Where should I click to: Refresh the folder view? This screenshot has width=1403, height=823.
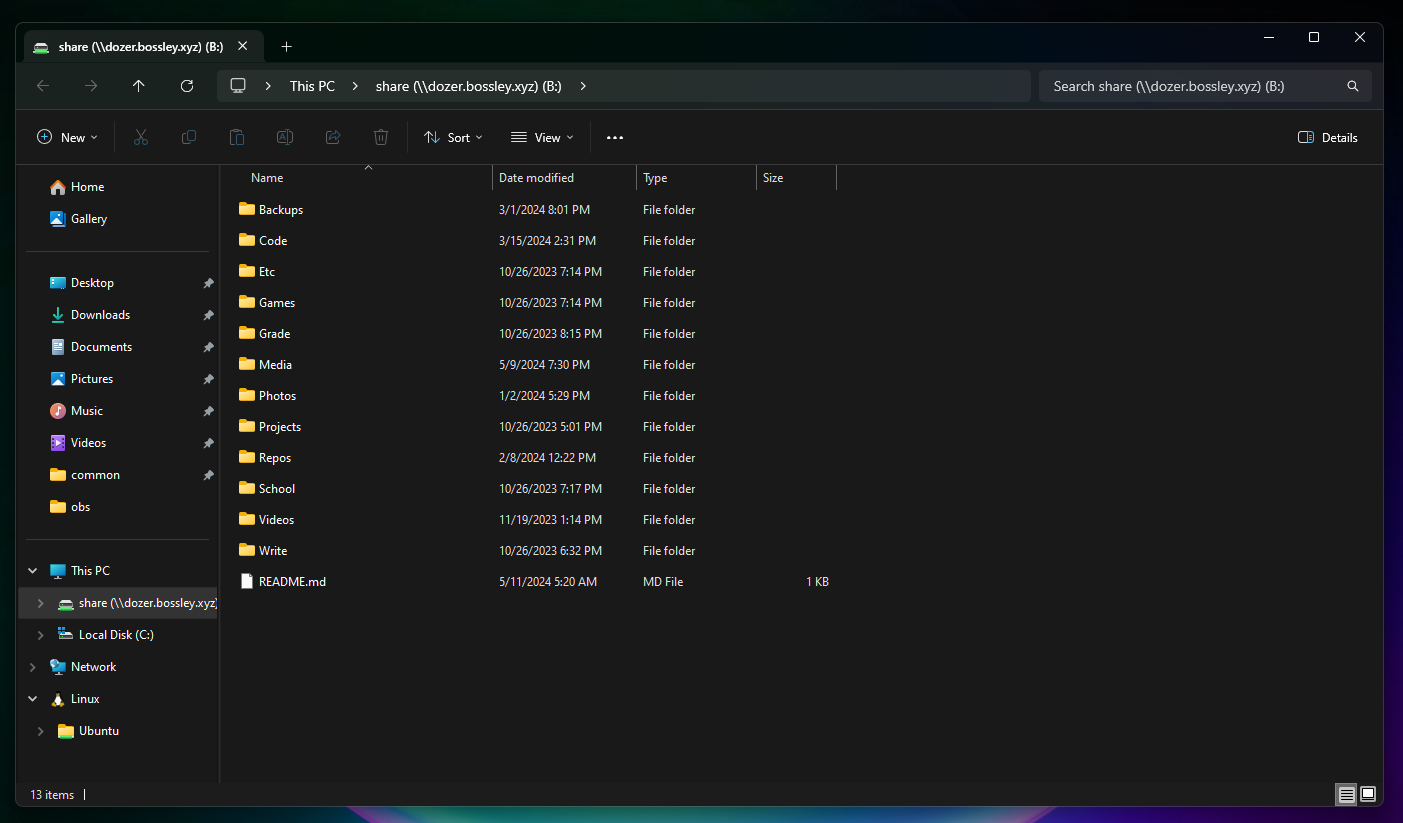click(187, 86)
